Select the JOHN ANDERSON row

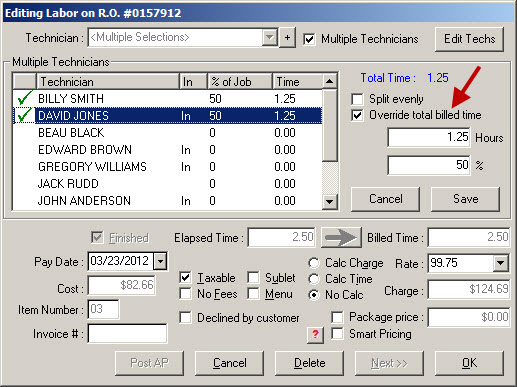click(x=167, y=201)
